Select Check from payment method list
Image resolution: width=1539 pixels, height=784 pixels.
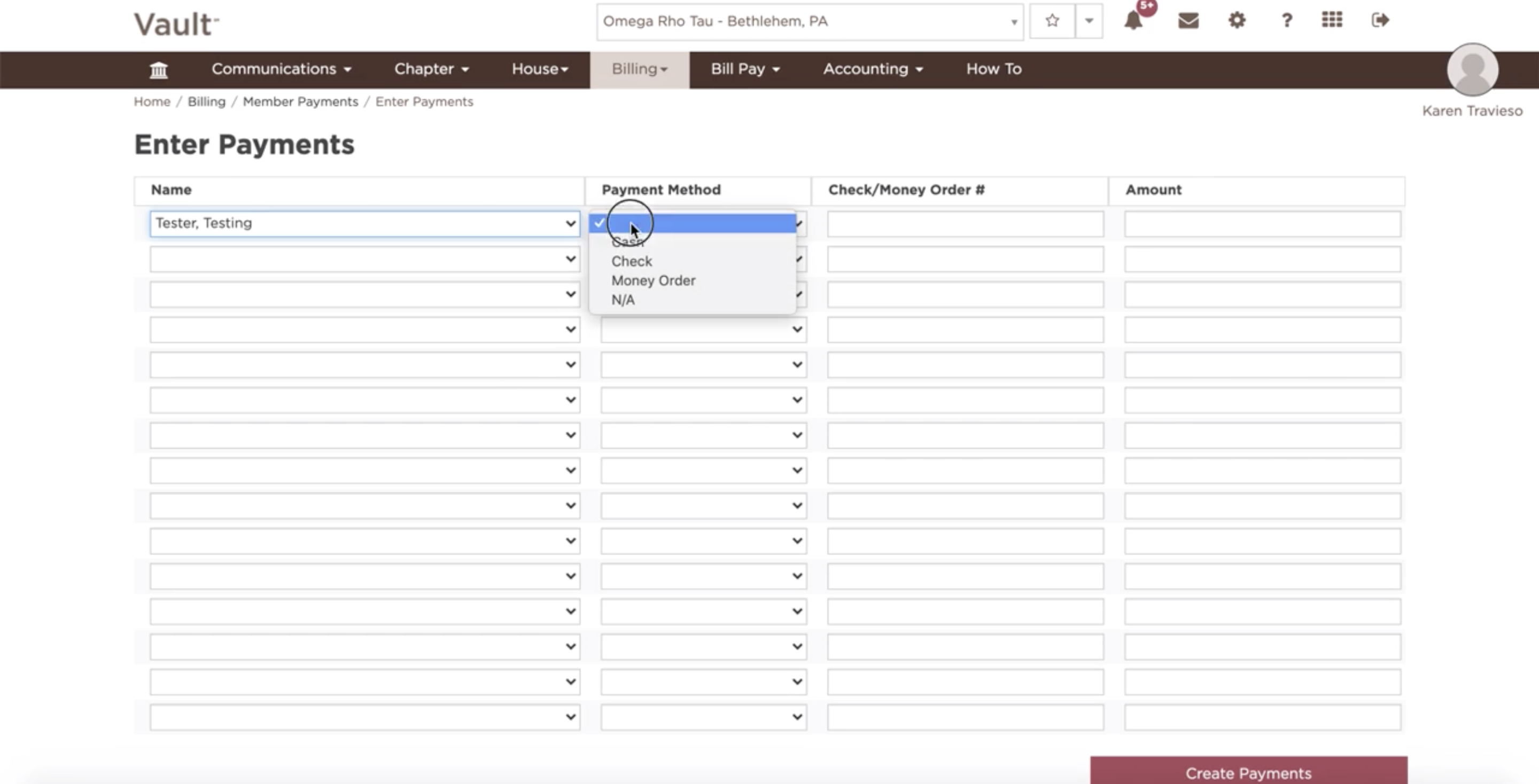(632, 262)
